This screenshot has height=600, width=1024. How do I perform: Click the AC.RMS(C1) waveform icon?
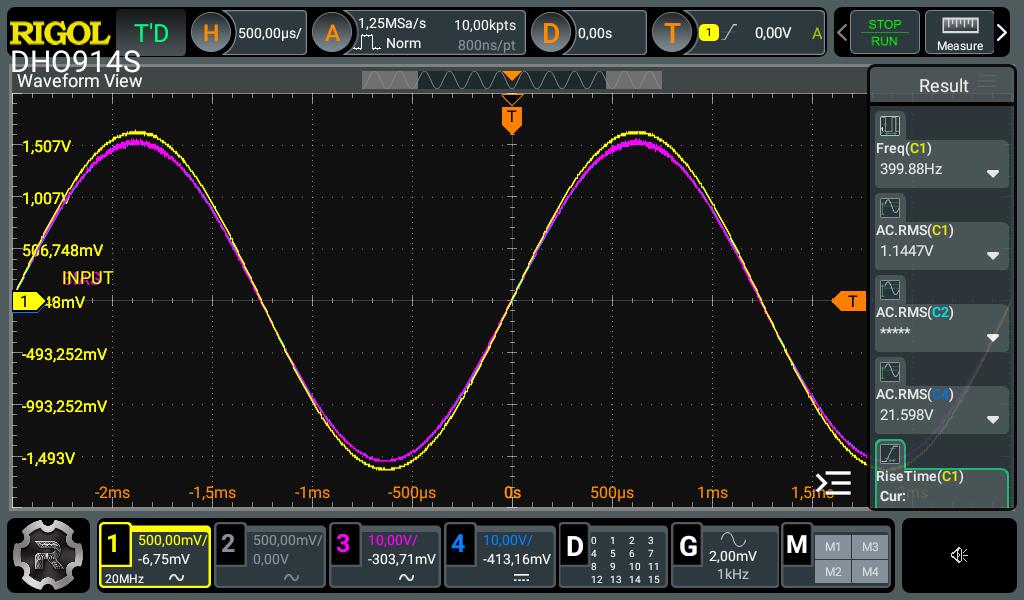889,208
